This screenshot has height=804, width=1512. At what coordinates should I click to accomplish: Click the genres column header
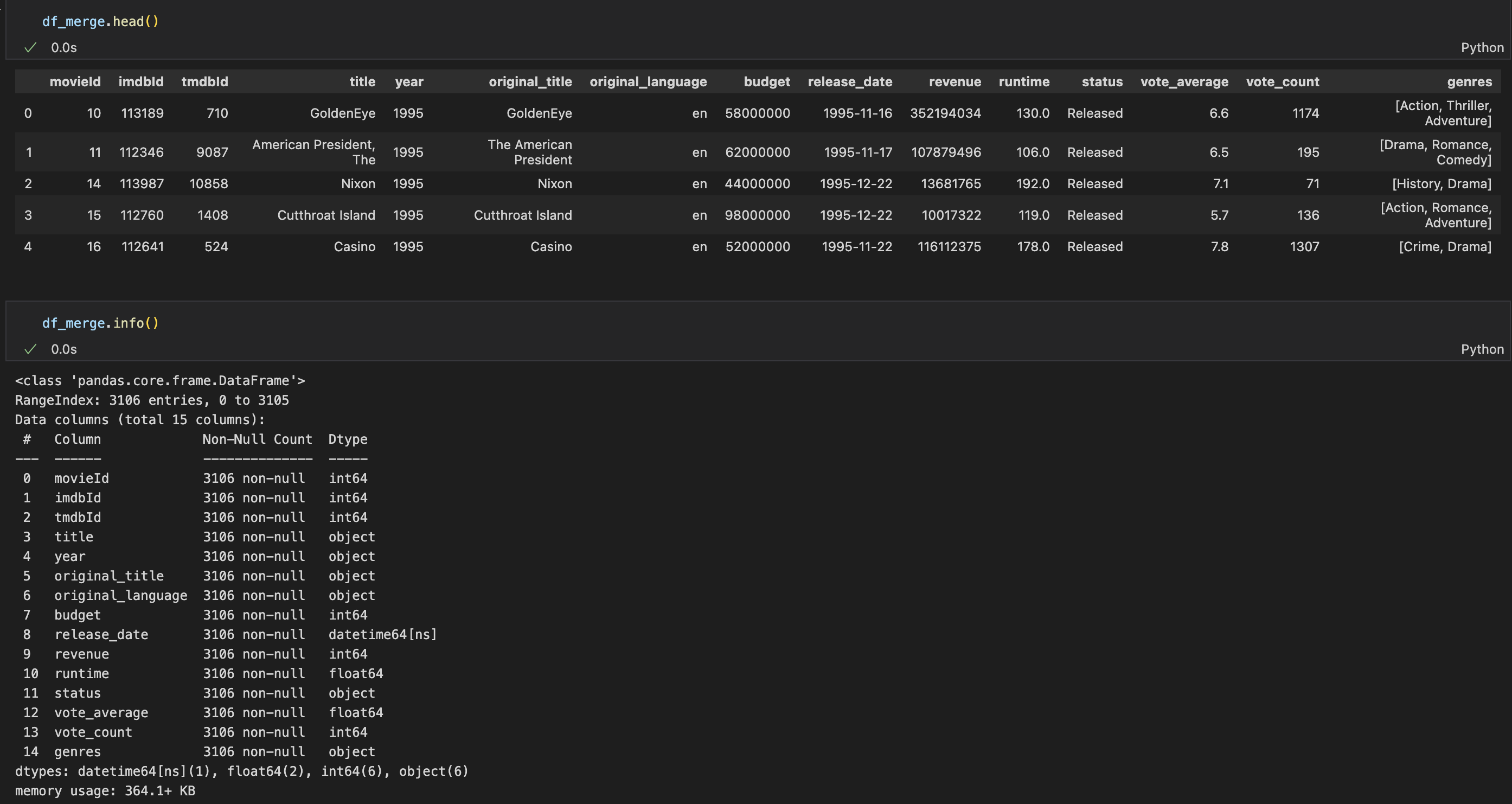coord(1469,81)
